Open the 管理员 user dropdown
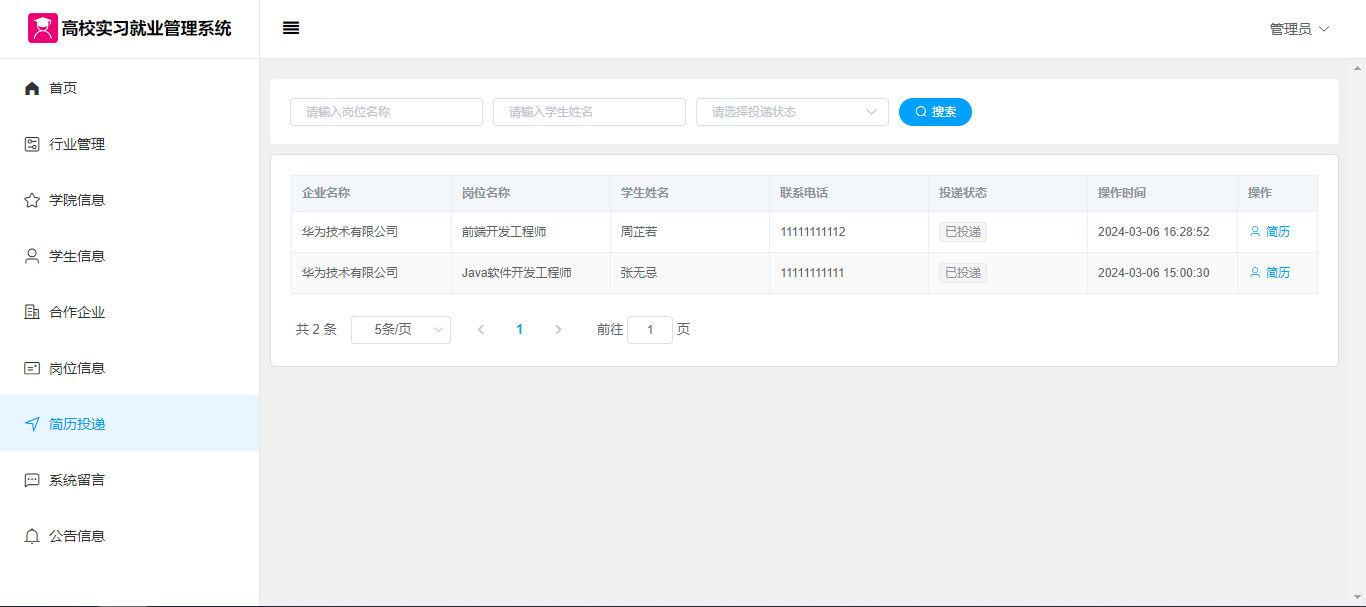This screenshot has height=607, width=1366. (1299, 29)
